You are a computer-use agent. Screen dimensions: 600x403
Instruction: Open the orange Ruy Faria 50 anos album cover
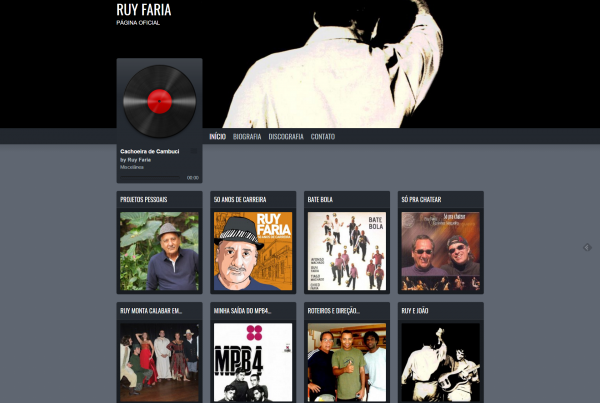[253, 251]
